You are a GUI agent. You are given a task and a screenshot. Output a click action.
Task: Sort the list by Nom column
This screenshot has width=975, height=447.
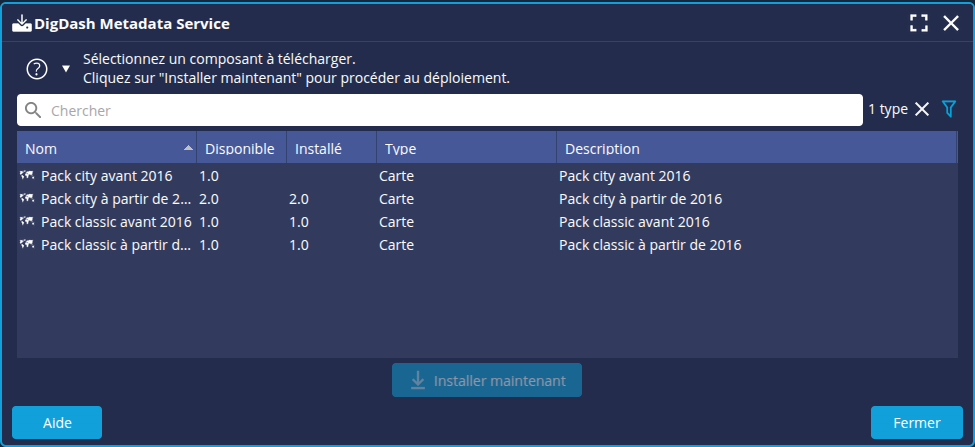(x=100, y=149)
